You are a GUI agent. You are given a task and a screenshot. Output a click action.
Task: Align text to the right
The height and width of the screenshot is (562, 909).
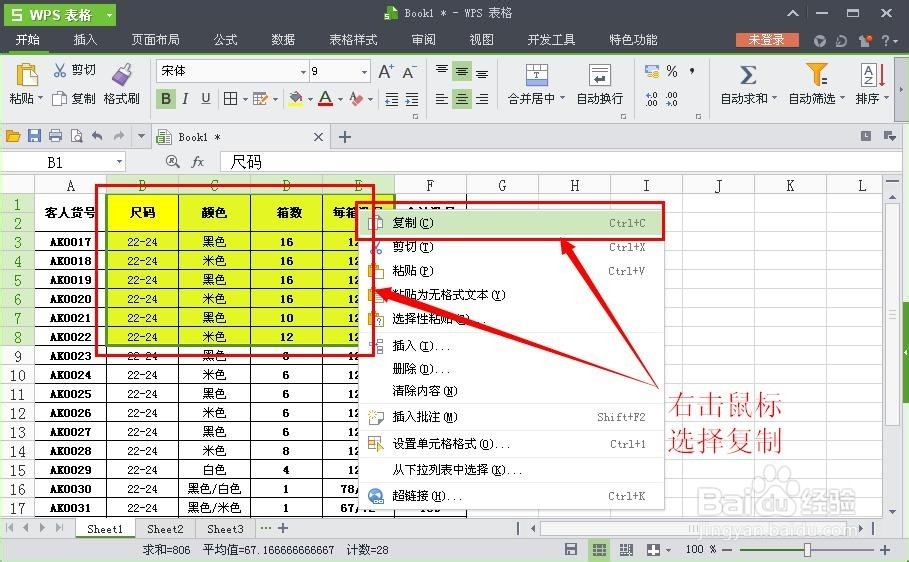point(482,99)
